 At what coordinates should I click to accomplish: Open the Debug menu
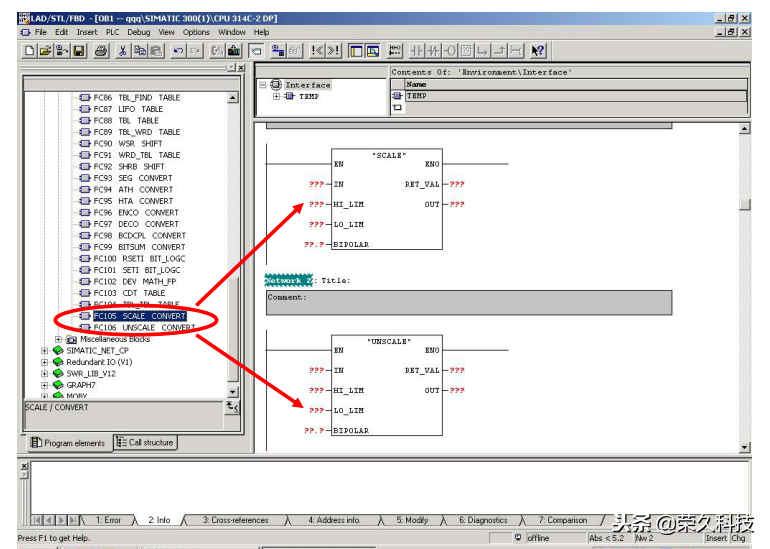139,32
